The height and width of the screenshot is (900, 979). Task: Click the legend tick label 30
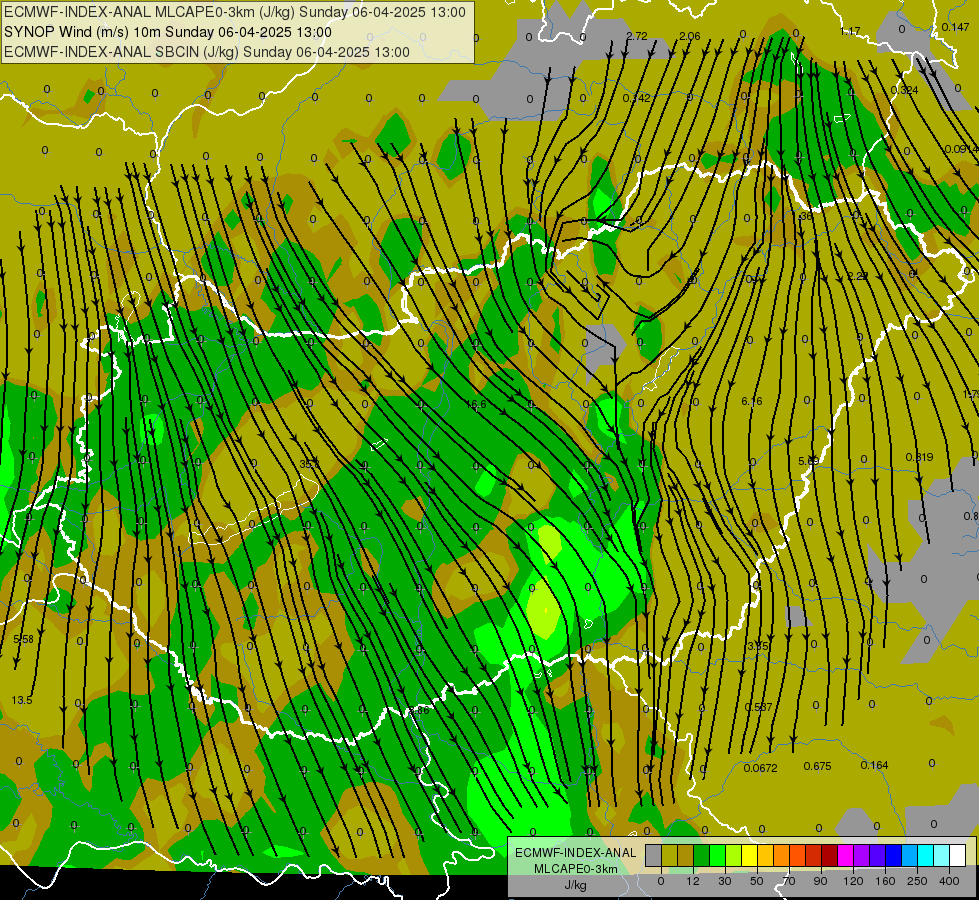coord(725,881)
